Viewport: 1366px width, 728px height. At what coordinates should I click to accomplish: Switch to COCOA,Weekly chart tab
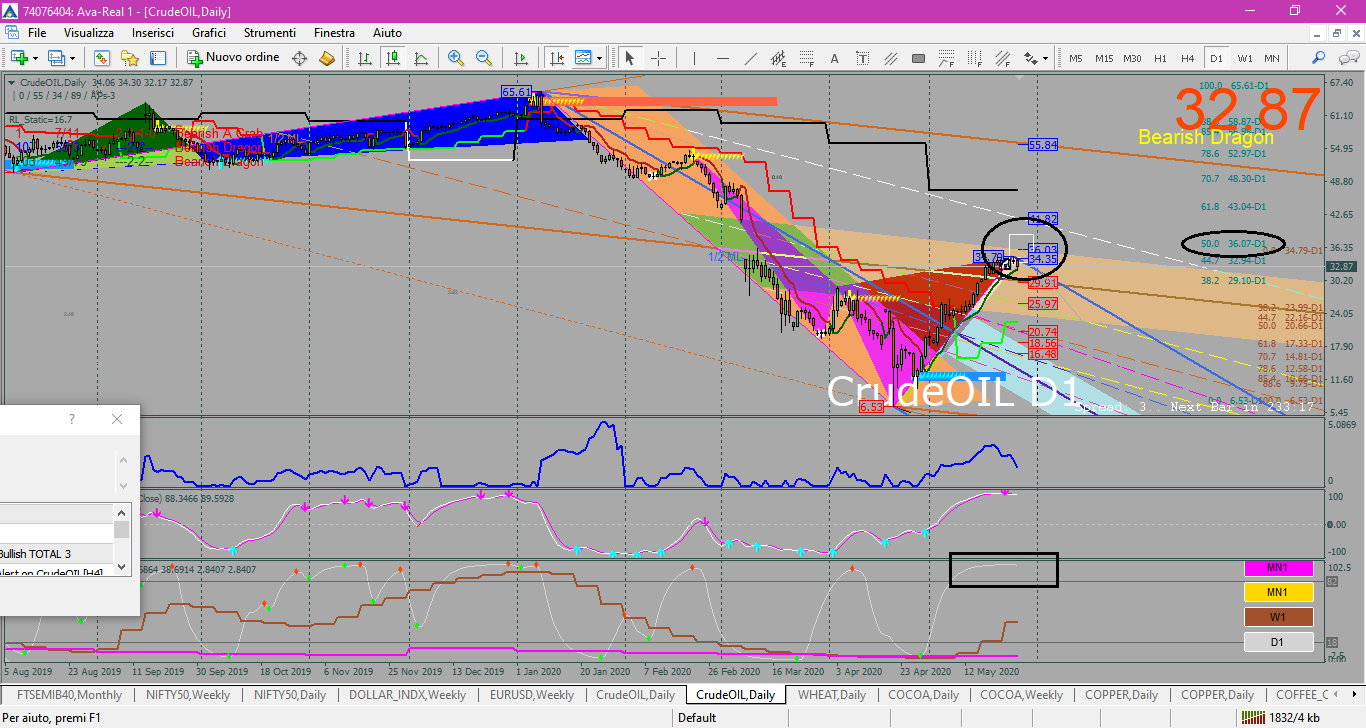[1021, 695]
